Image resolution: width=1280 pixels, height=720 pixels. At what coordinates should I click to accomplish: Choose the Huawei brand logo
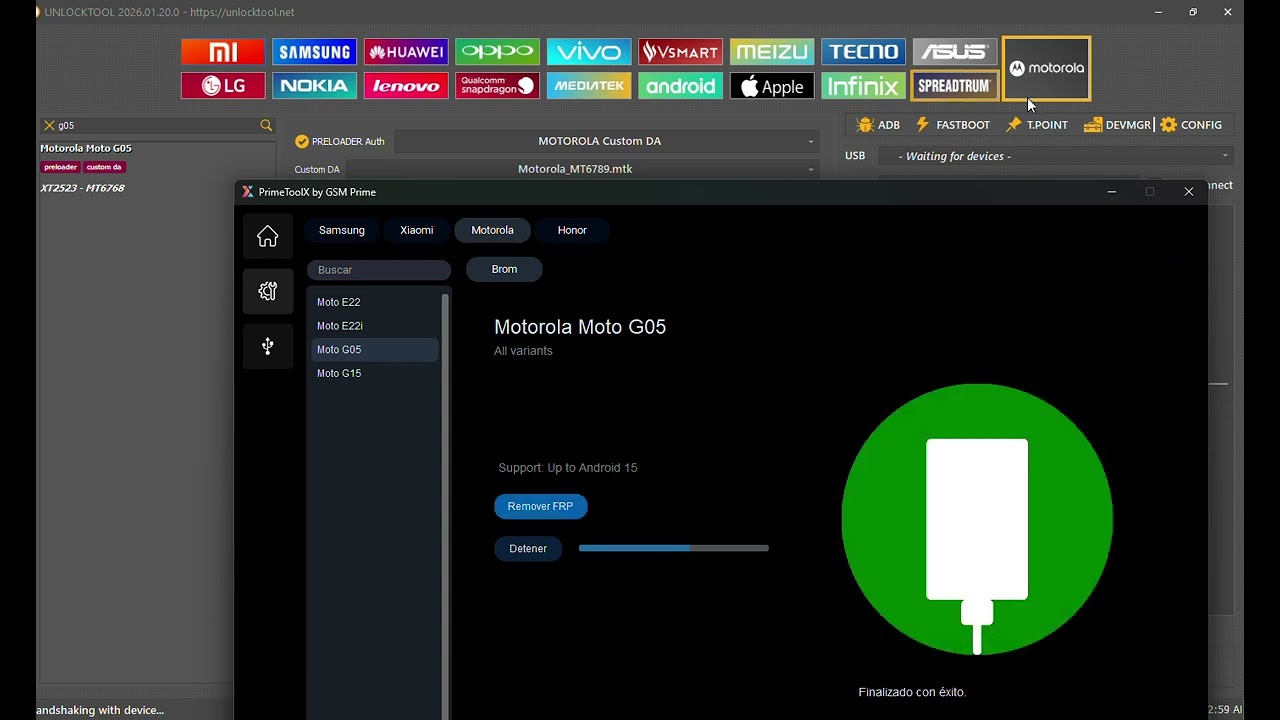point(406,52)
